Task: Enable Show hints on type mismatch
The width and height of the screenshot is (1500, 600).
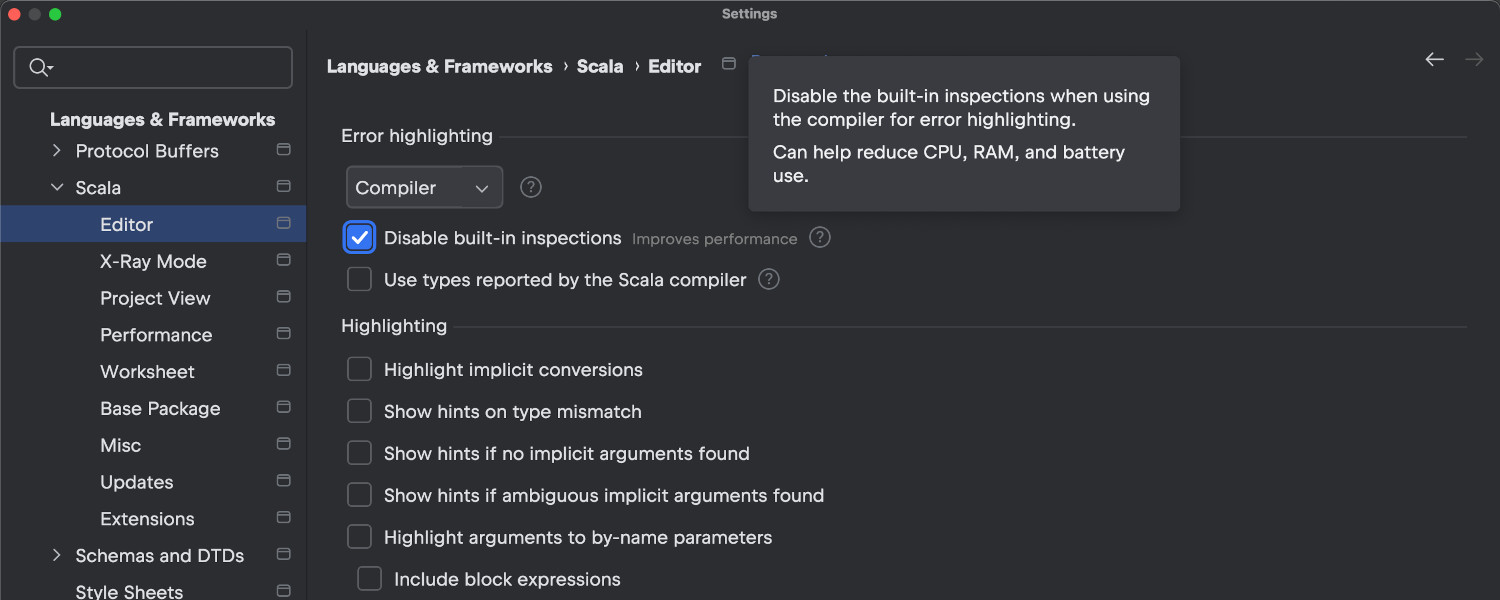Action: 359,411
